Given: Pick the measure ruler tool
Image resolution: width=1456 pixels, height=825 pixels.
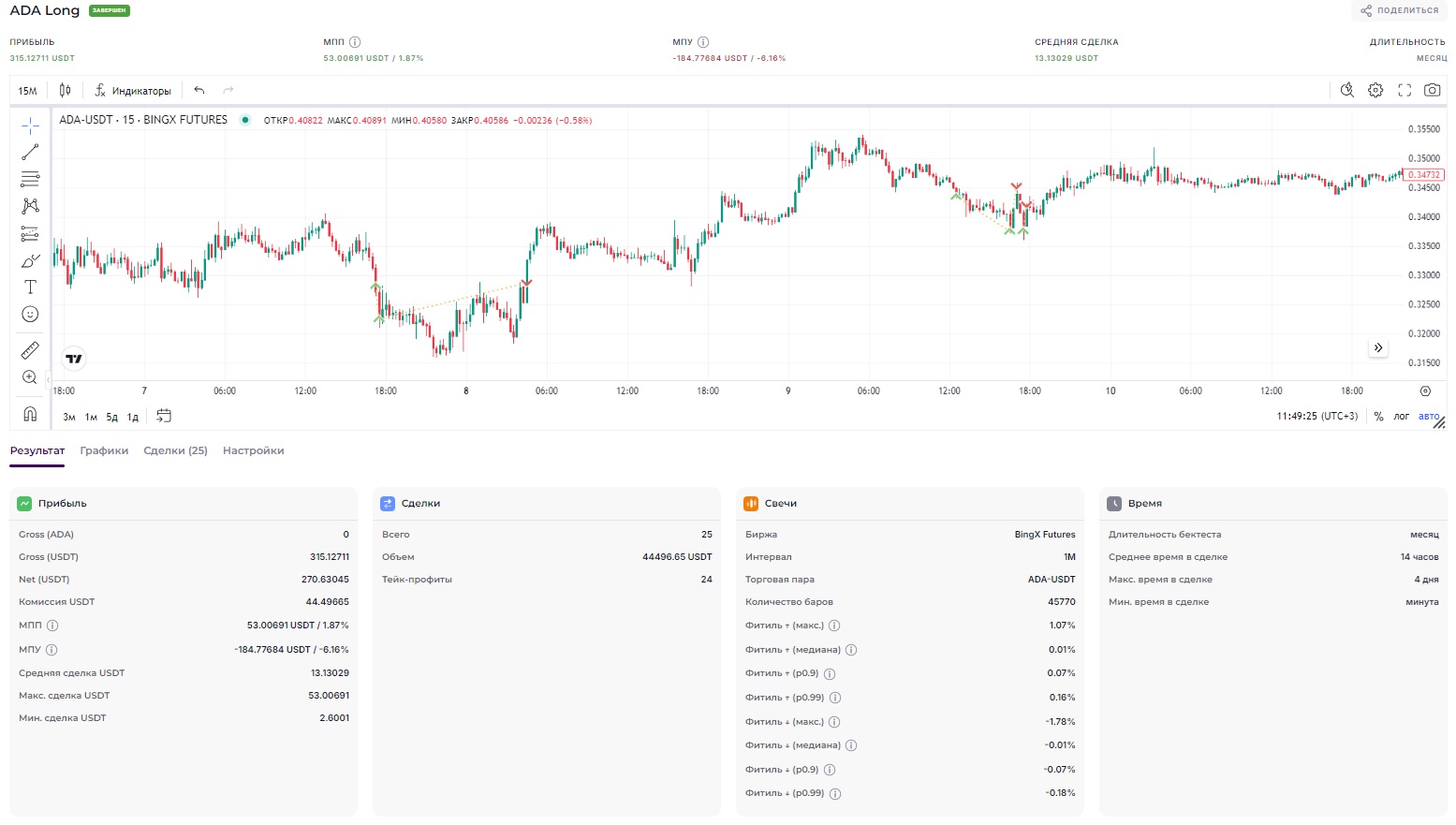Looking at the screenshot, I should pyautogui.click(x=30, y=350).
